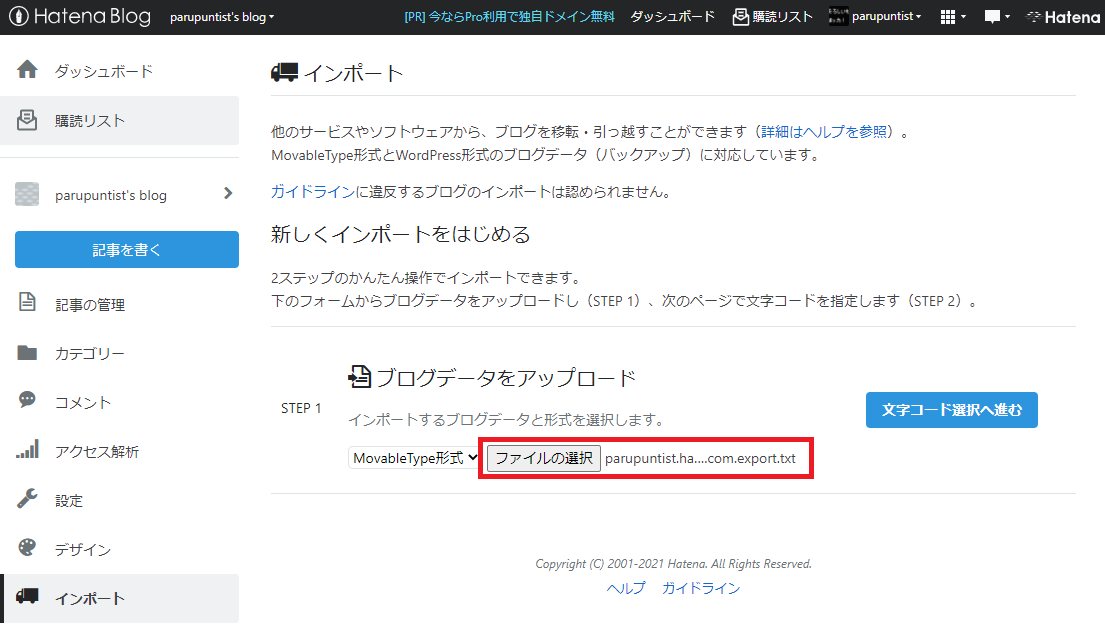Open the services grid icon menu
This screenshot has width=1105, height=626.
[953, 17]
